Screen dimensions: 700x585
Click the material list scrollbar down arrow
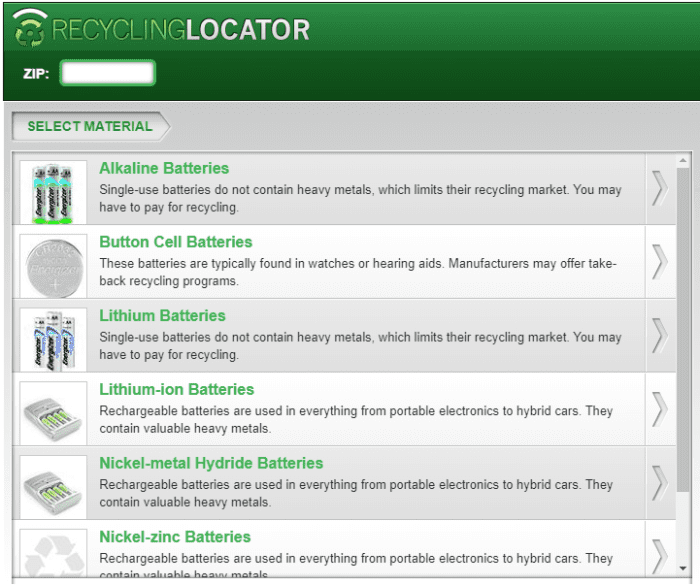tap(683, 568)
